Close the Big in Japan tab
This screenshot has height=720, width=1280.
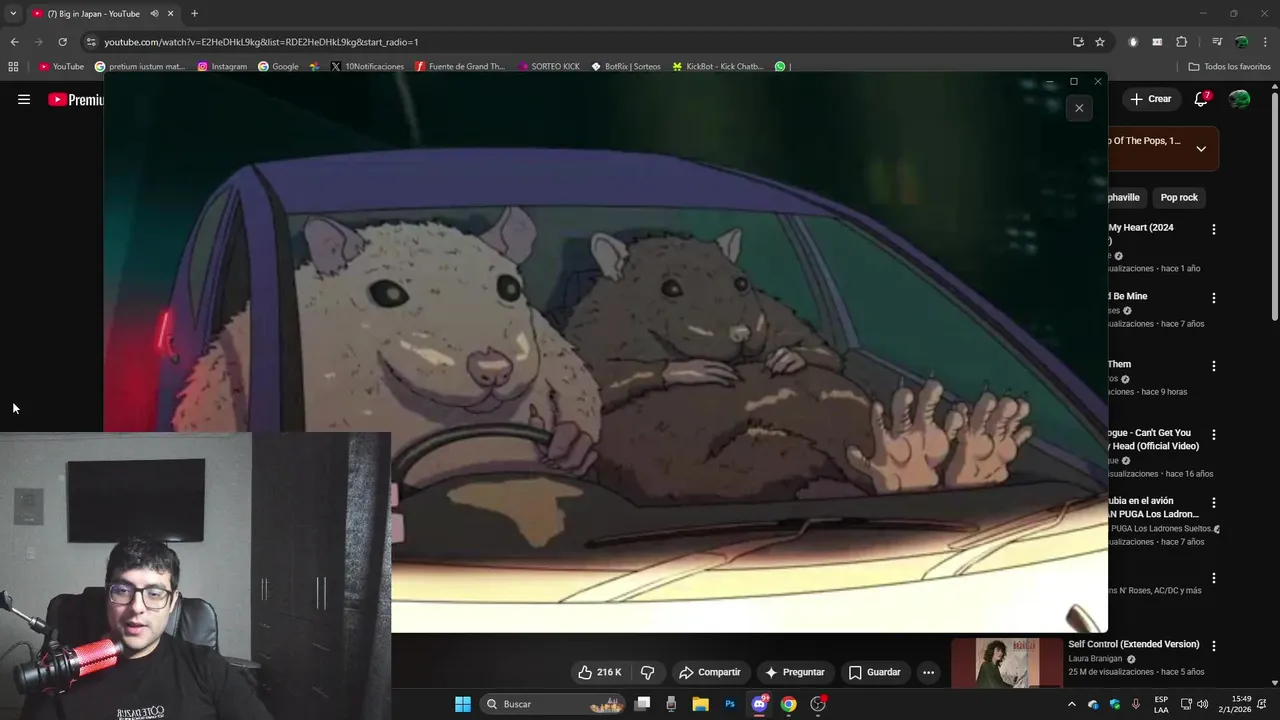pos(170,13)
